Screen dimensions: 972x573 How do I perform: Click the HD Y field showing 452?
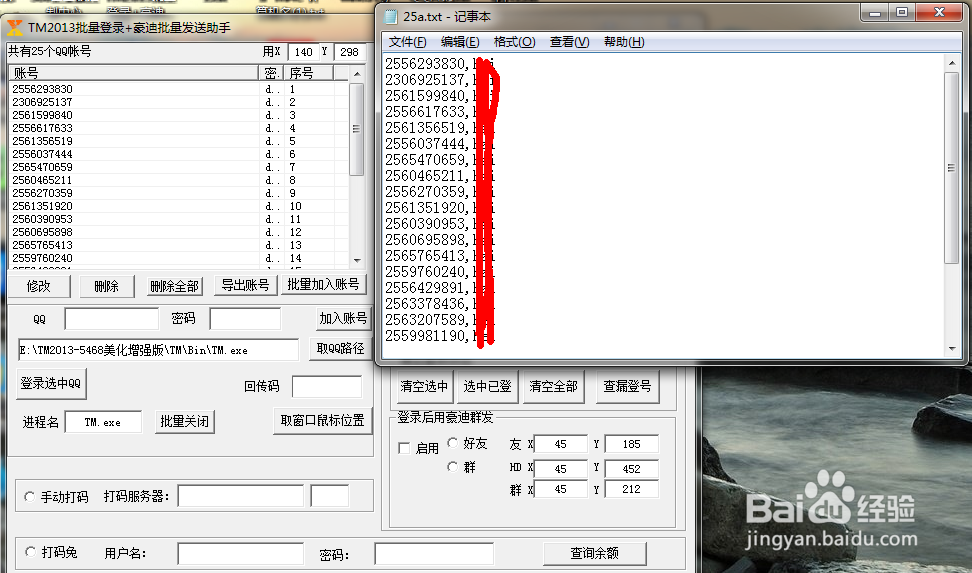632,469
